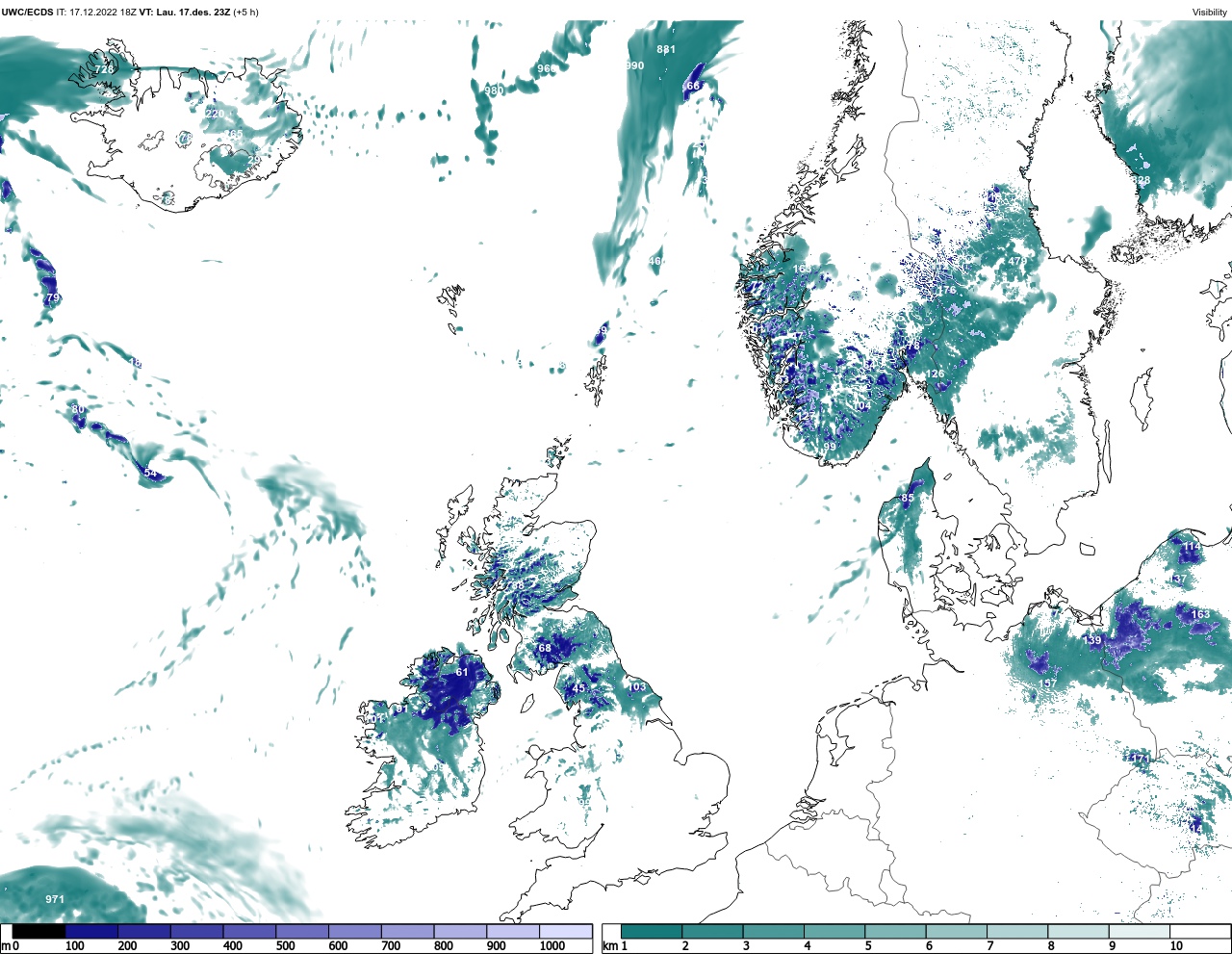1232x954 pixels.
Task: Click the 700–800 m legend swatch
Action: (407, 931)
